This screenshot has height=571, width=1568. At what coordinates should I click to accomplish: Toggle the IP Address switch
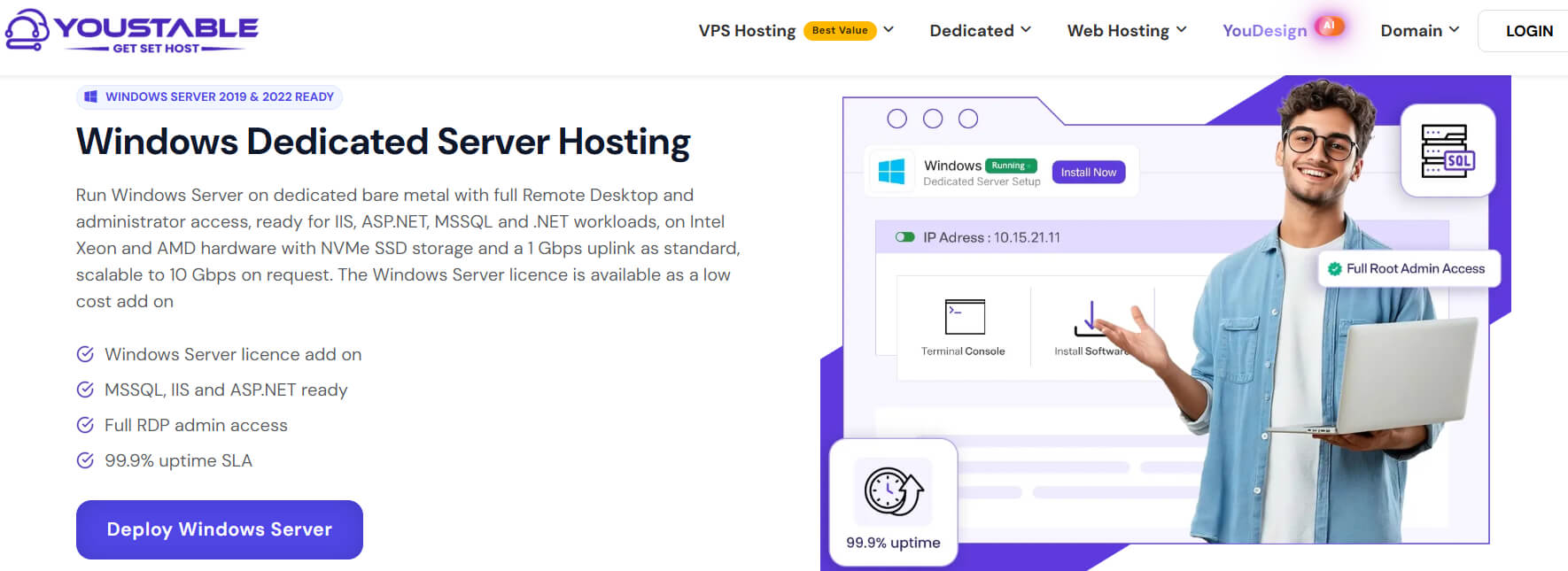coord(904,237)
